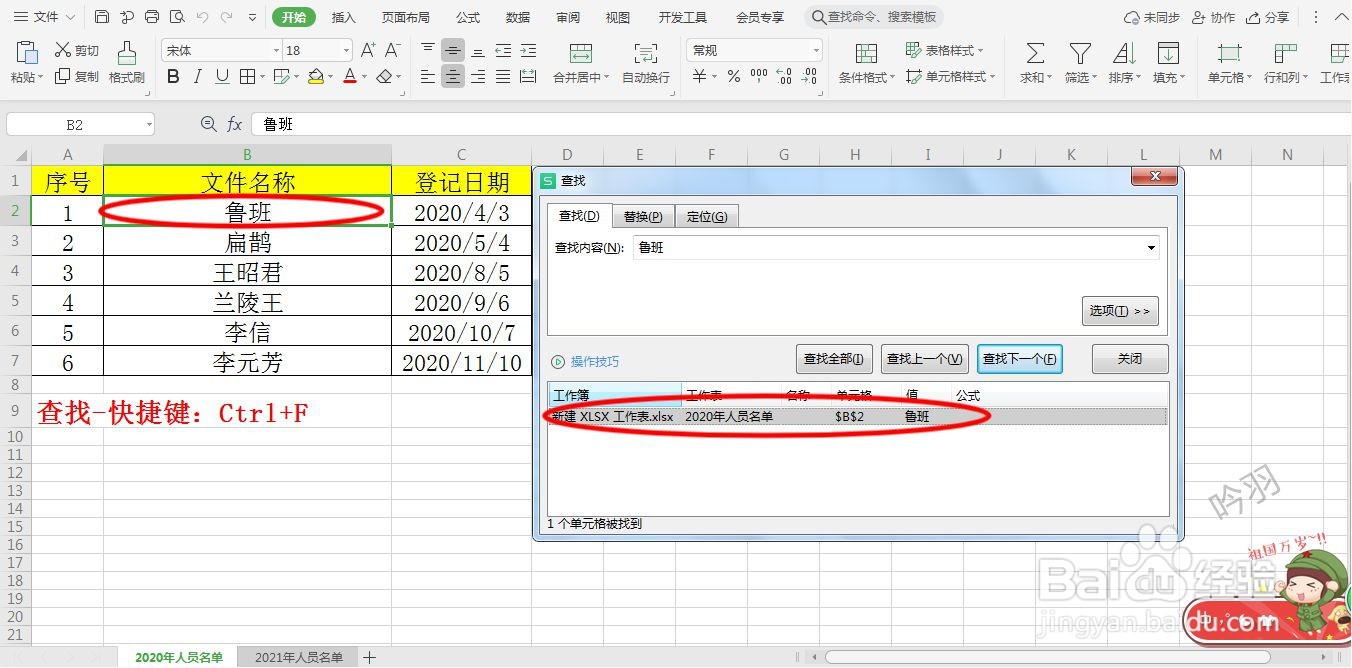Click the 查找下一个(F) button
The image size is (1352, 668).
(x=1020, y=359)
